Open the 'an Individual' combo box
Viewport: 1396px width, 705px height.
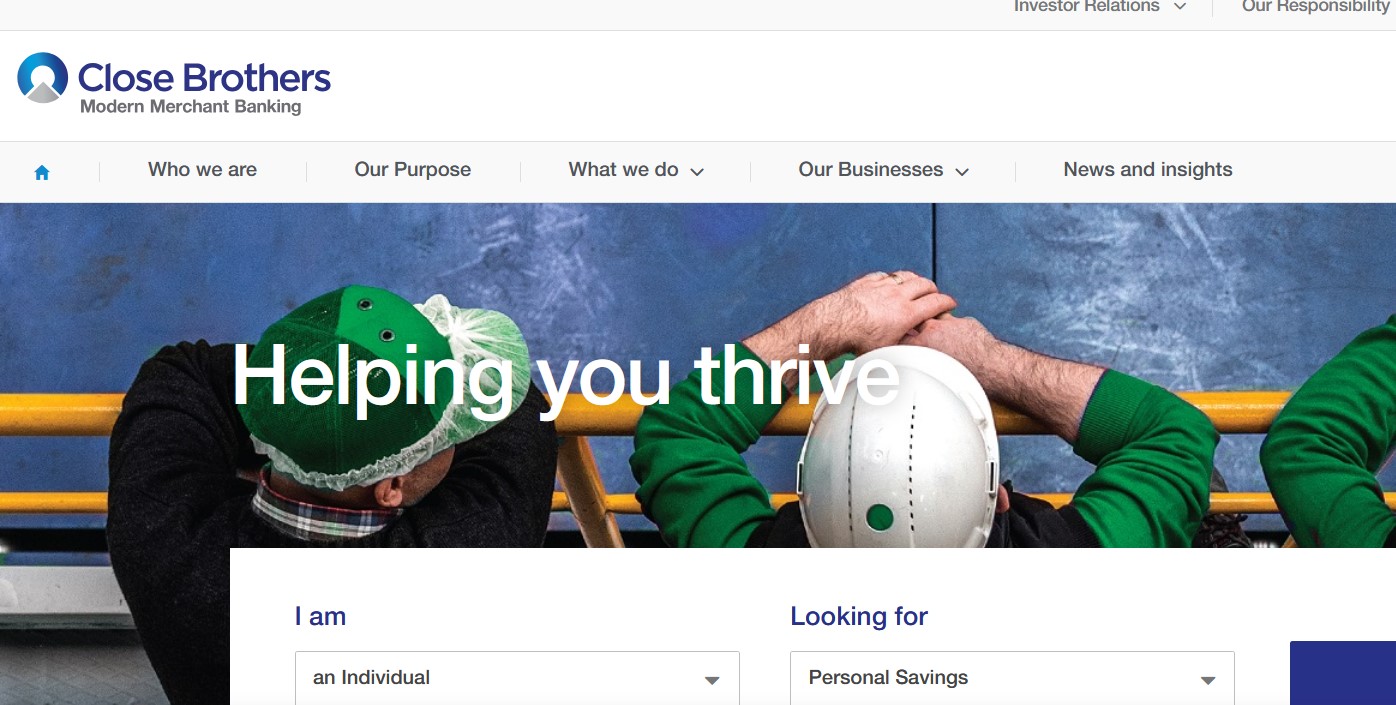tap(517, 678)
